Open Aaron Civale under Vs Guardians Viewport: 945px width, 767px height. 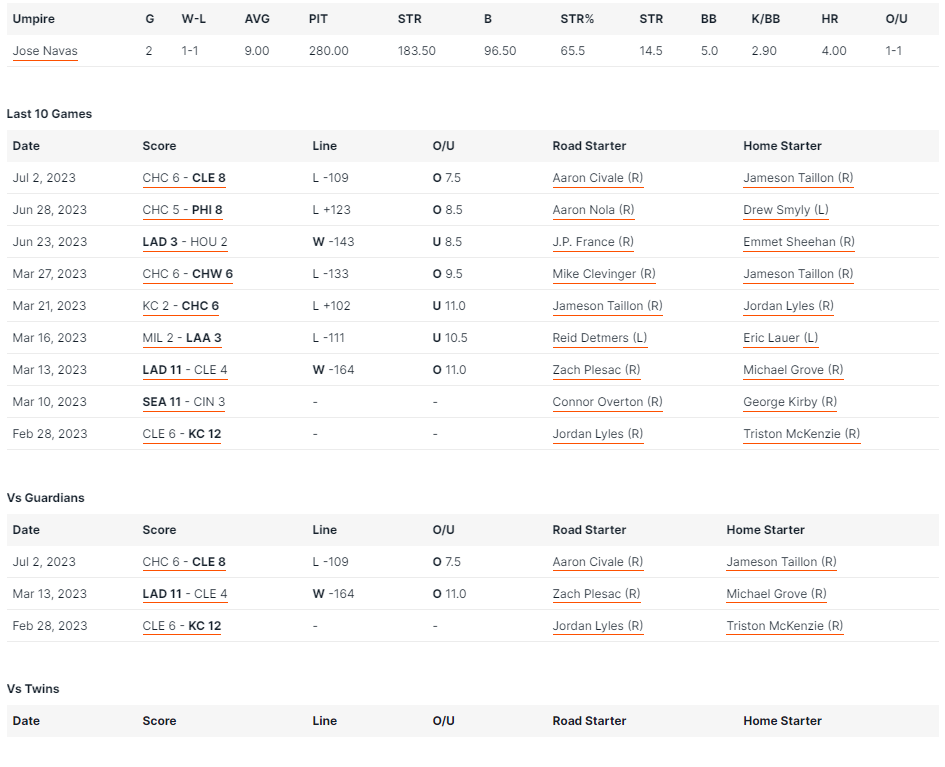(598, 562)
